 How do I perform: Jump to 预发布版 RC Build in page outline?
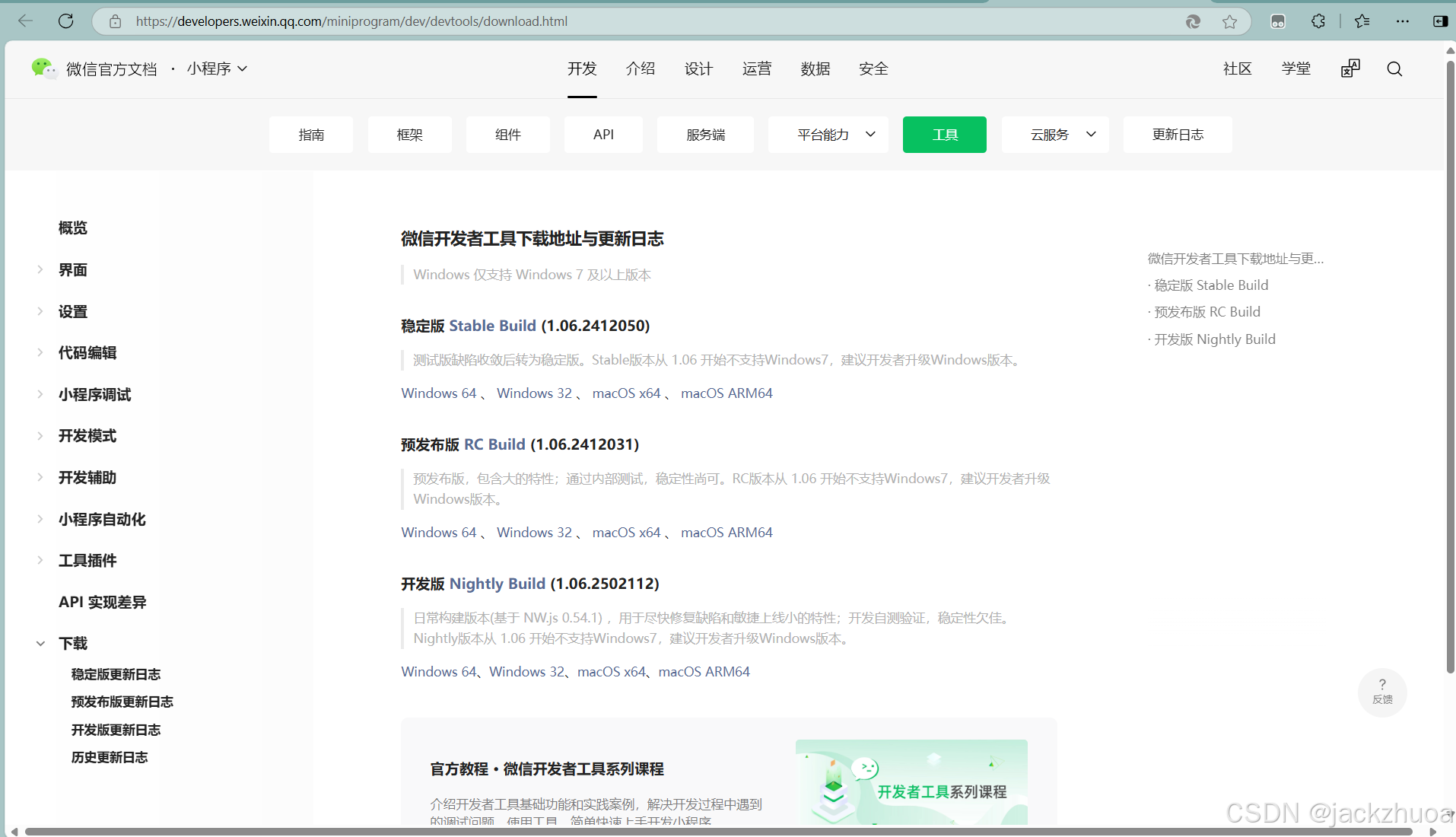click(1207, 311)
